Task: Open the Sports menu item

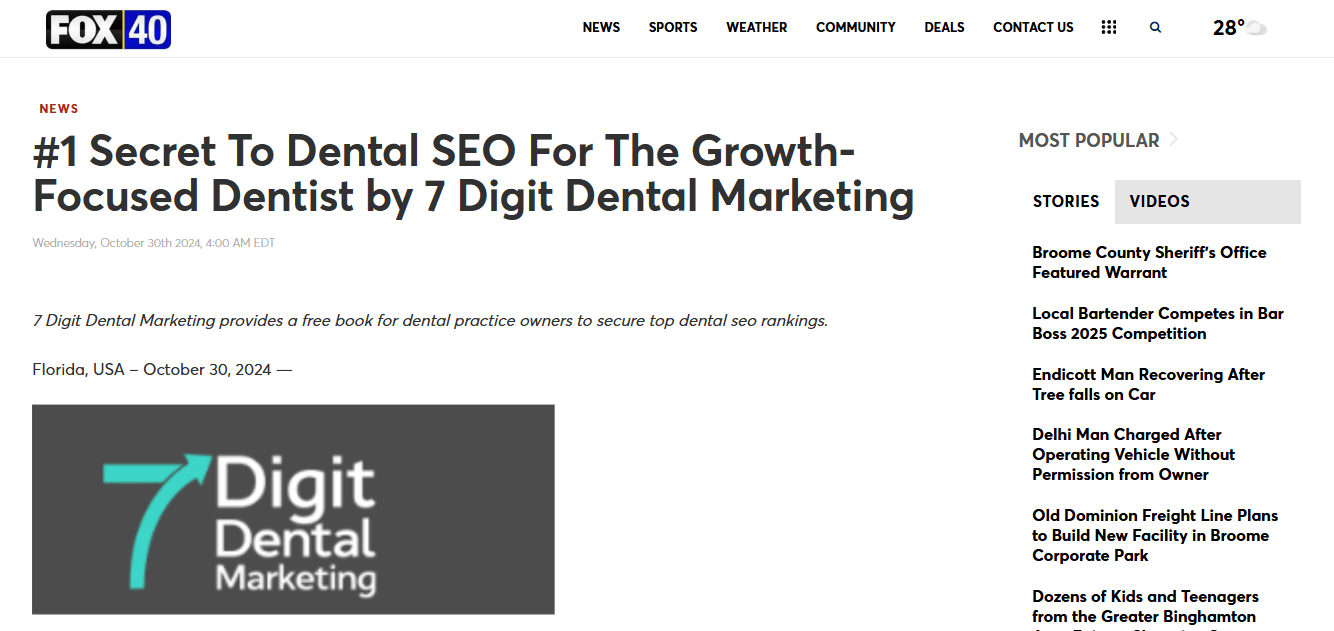Action: pyautogui.click(x=673, y=27)
